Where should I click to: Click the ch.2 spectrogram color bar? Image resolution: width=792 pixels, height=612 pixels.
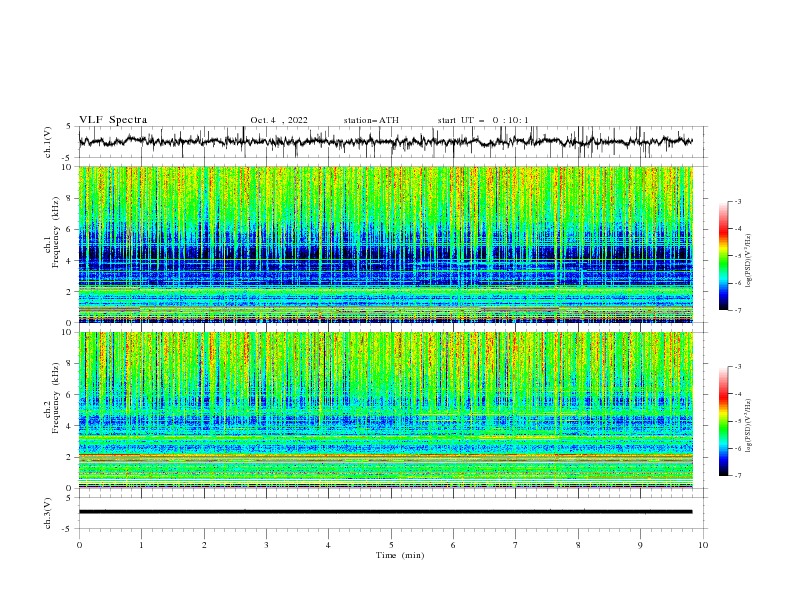click(723, 421)
